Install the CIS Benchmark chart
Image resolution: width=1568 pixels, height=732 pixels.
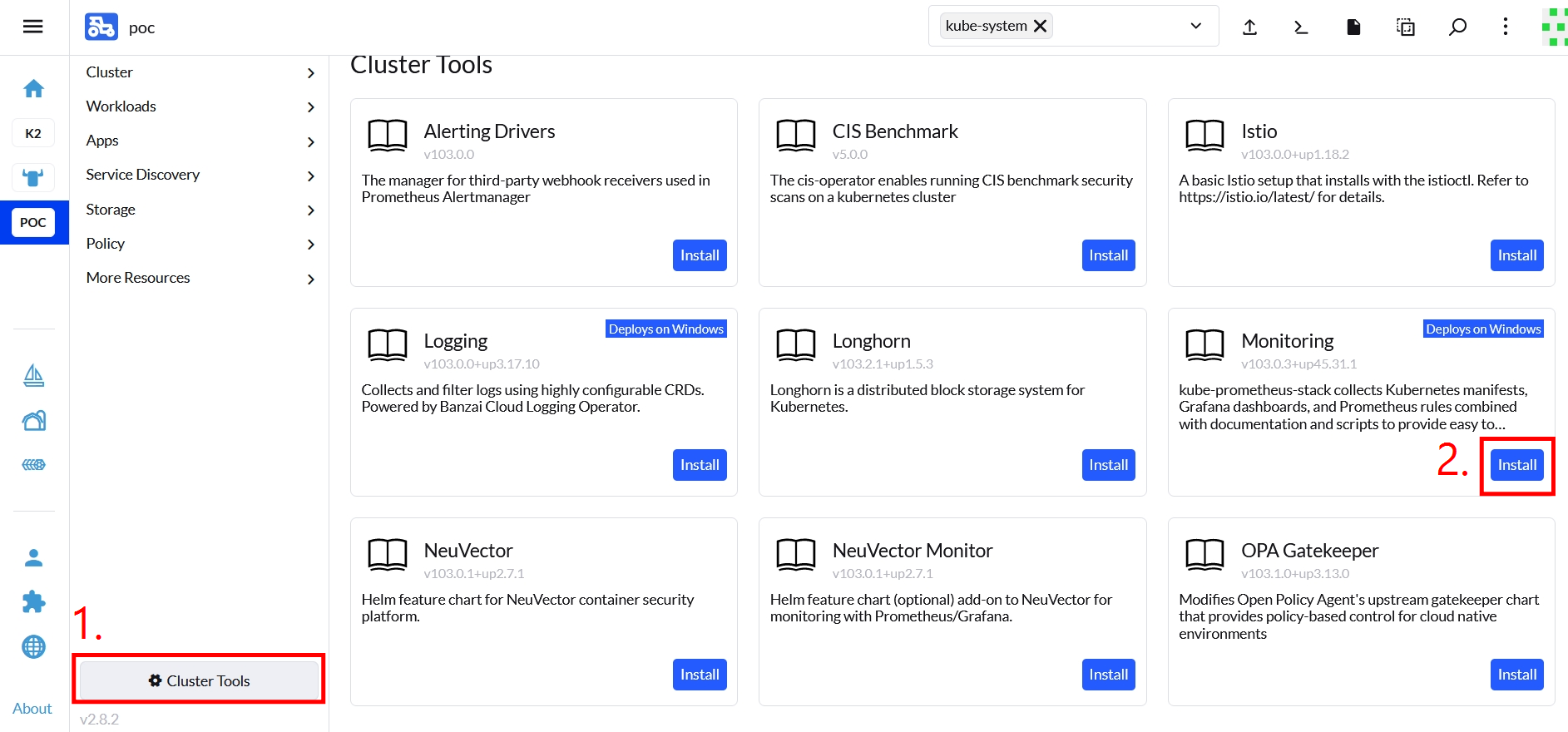(x=1109, y=255)
